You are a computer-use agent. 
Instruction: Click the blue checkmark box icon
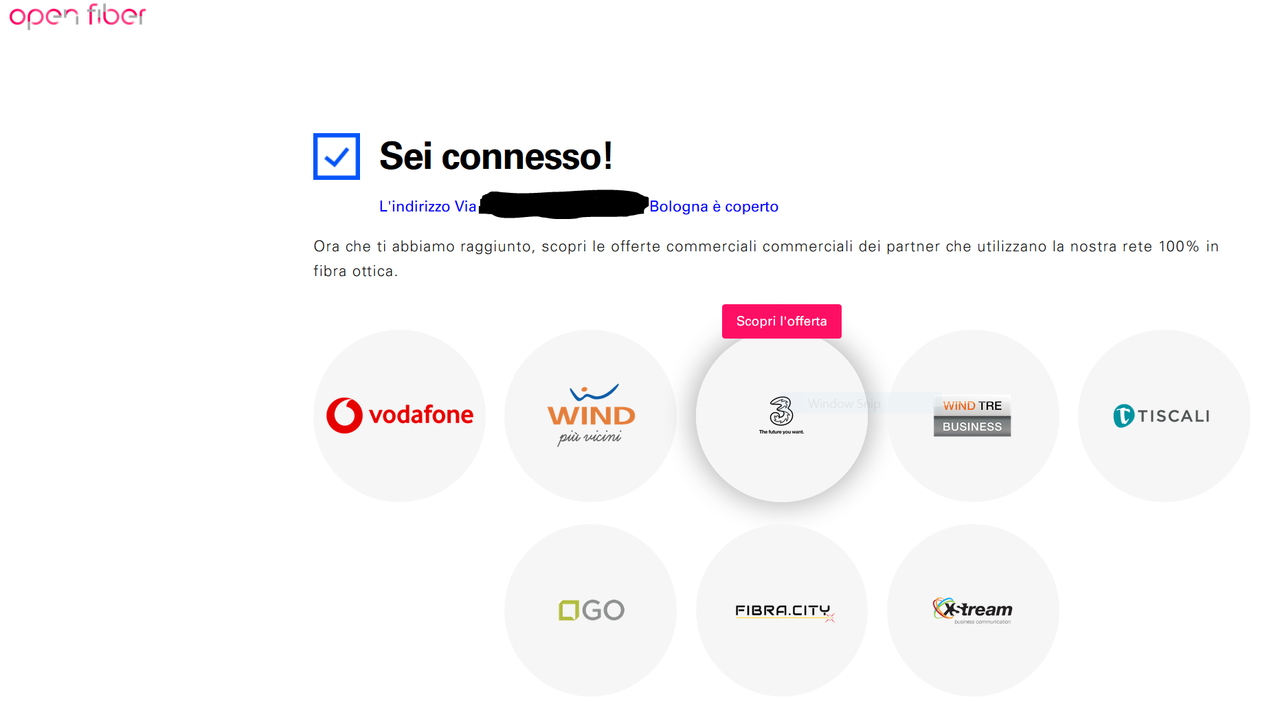336,156
